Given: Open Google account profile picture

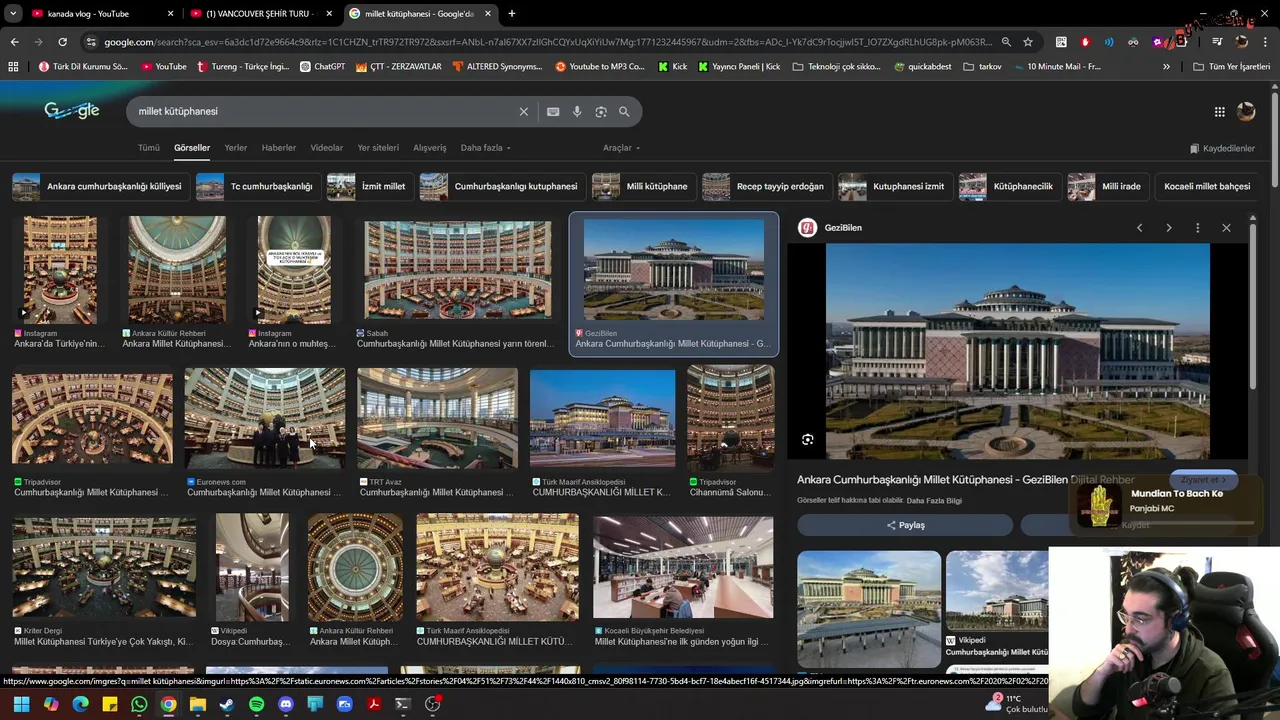Looking at the screenshot, I should pyautogui.click(x=1246, y=112).
